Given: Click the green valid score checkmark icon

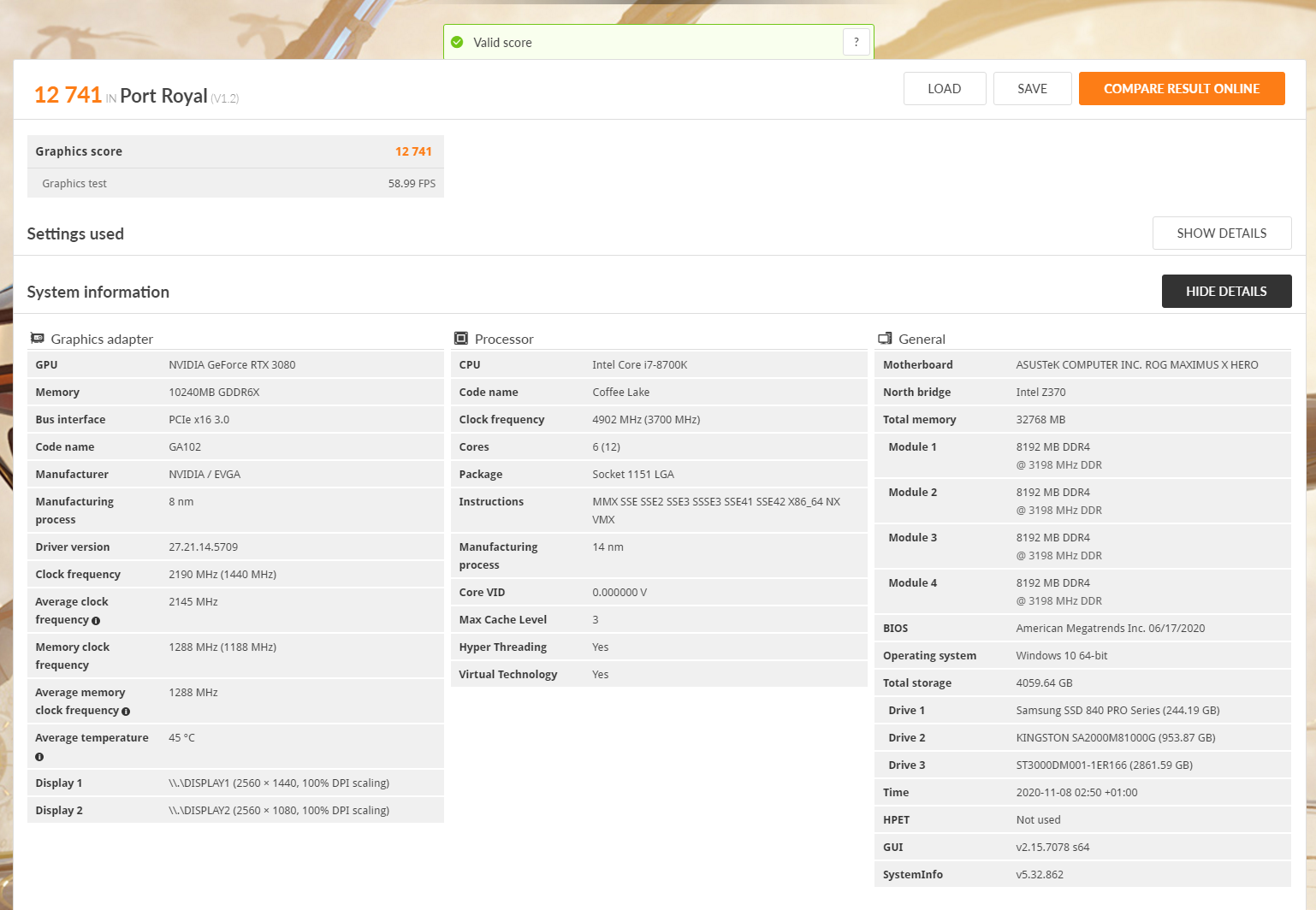Looking at the screenshot, I should click(457, 42).
